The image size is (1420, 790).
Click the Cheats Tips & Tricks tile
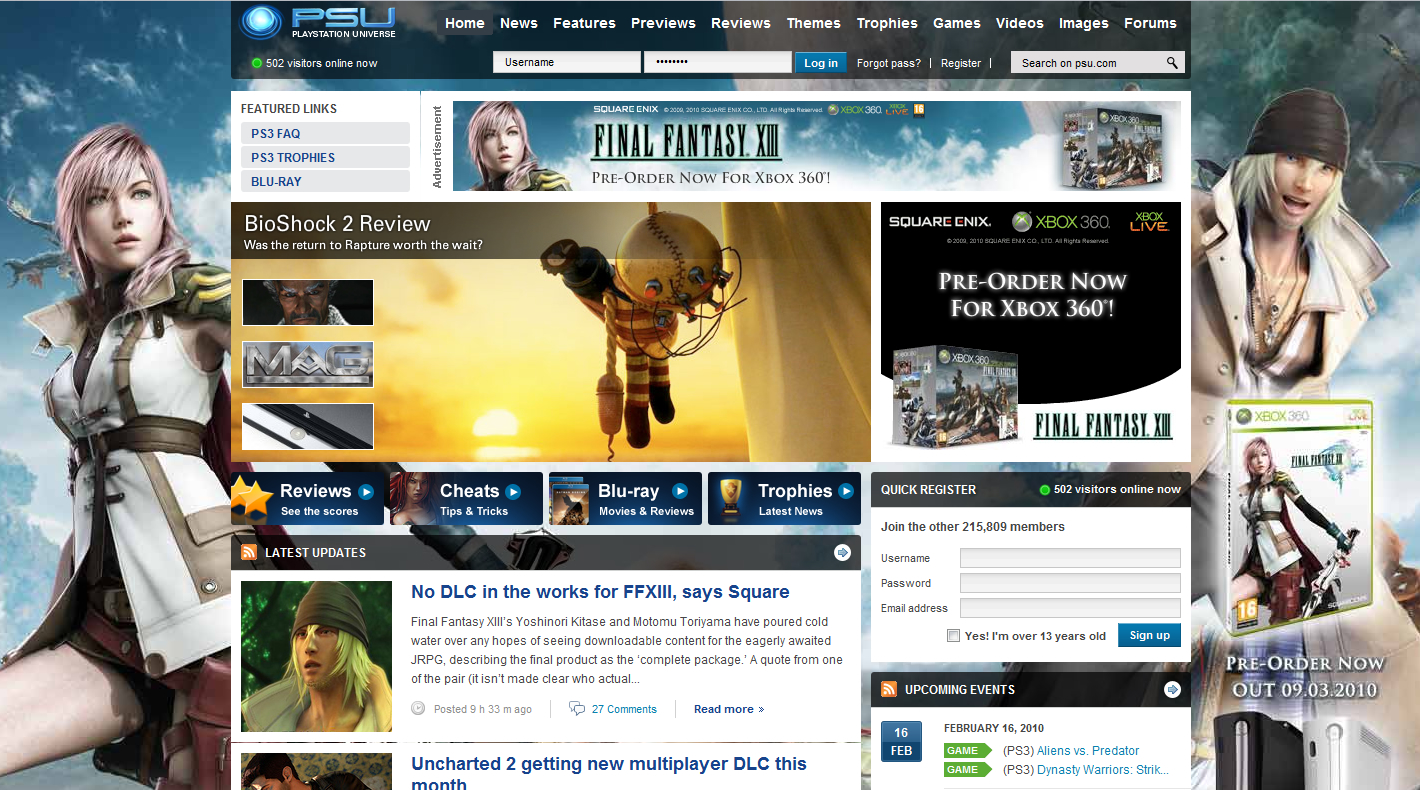coord(466,498)
